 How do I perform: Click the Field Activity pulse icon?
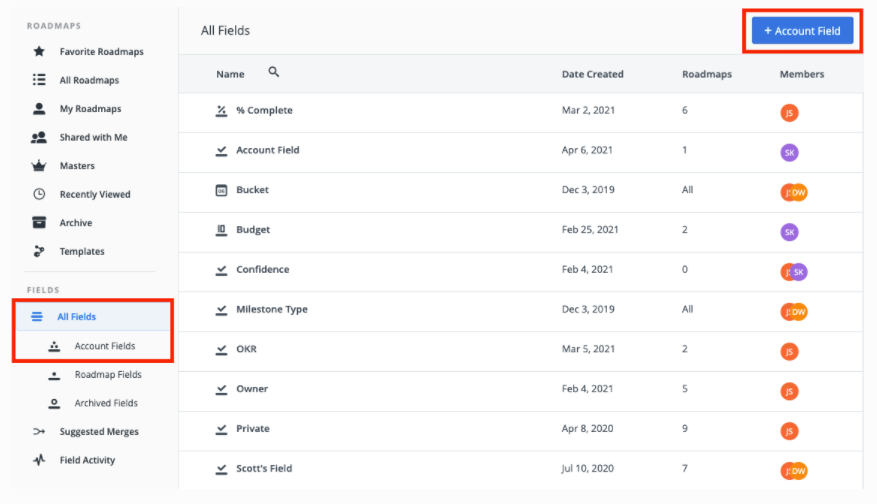(39, 460)
